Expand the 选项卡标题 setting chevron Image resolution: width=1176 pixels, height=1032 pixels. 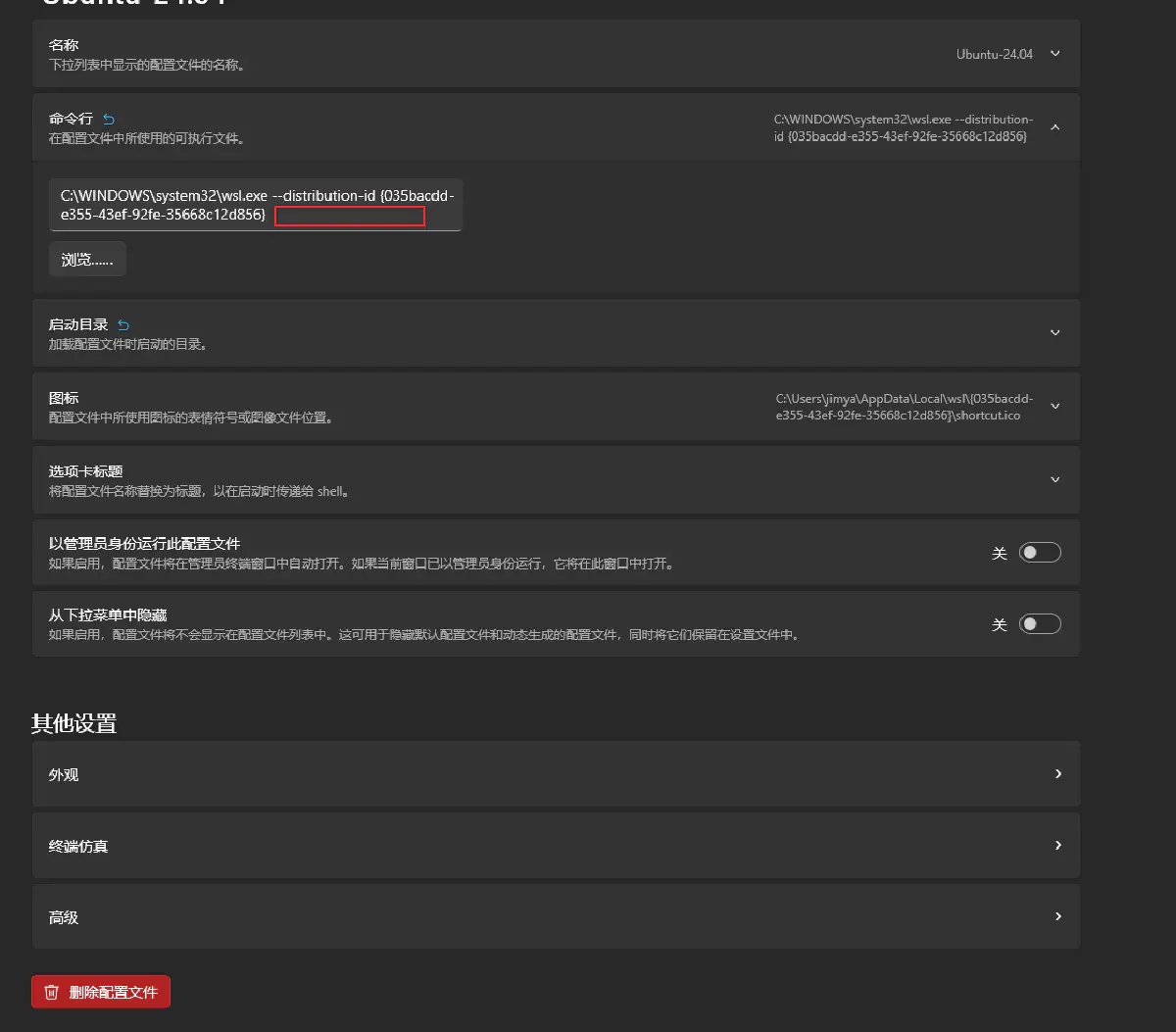coord(1055,479)
